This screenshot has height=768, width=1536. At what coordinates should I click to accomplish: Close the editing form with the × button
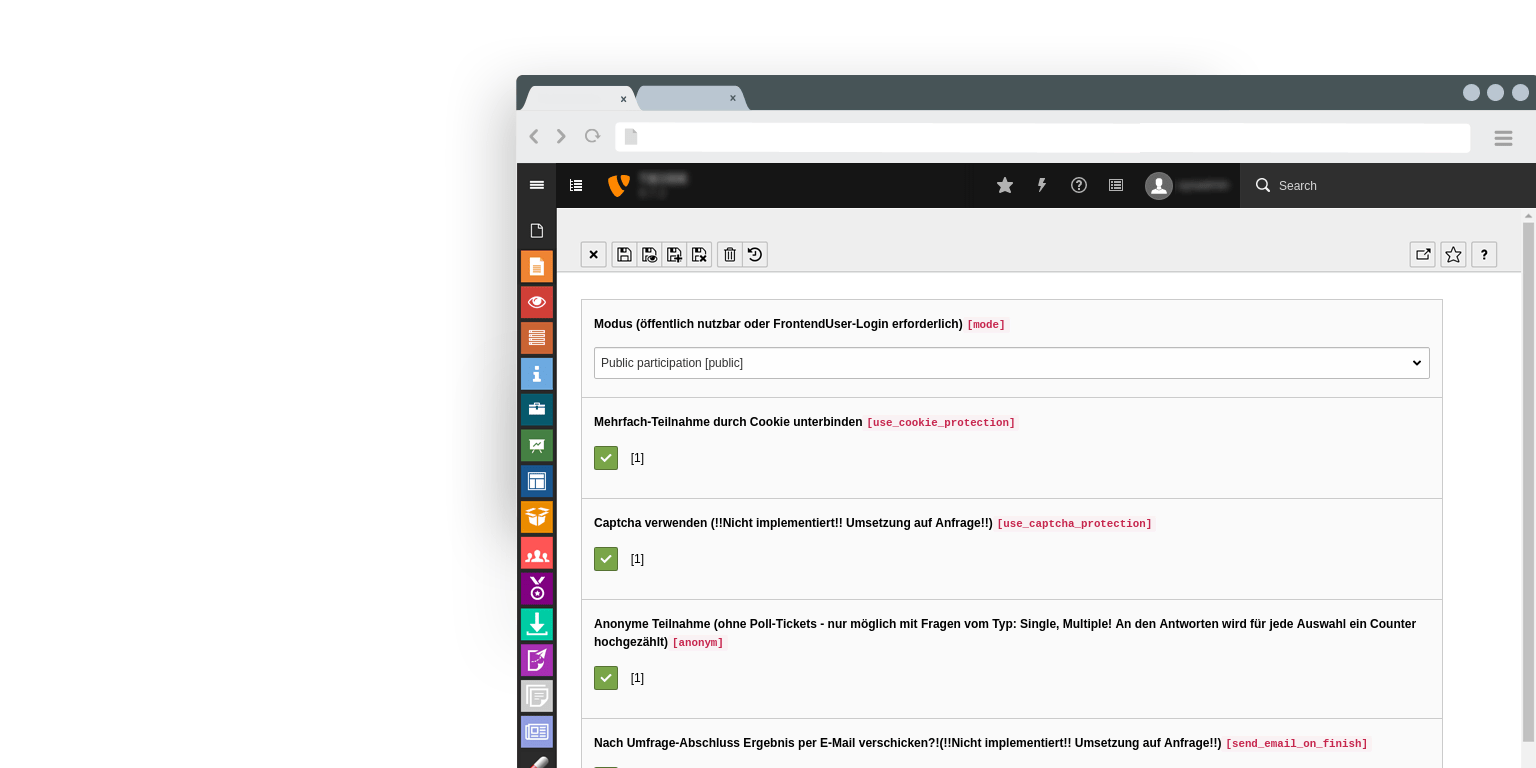point(593,254)
